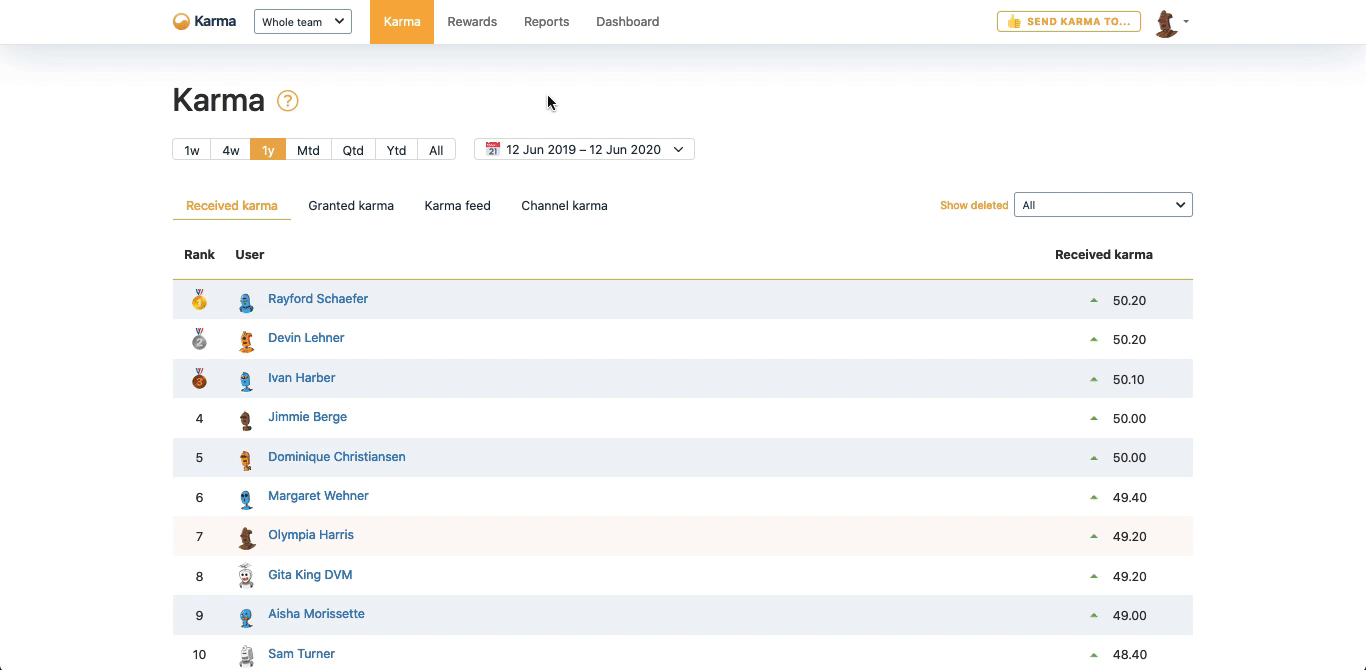Viewport: 1366px width, 670px height.
Task: Open Margaret Wehner's profile link
Action: 318,496
